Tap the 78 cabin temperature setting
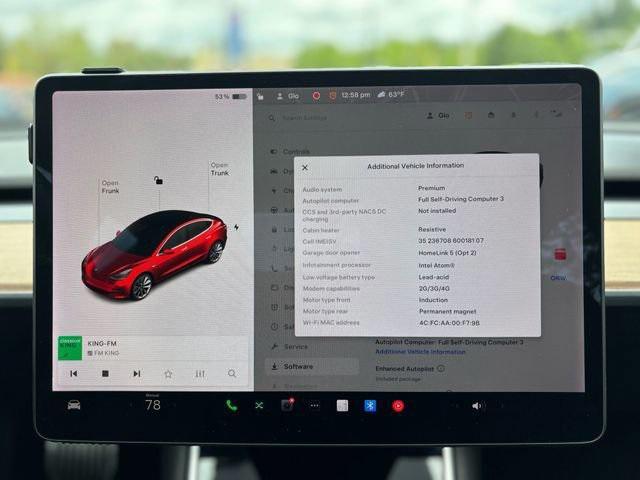Screen dimensions: 640x480 tap(153, 405)
